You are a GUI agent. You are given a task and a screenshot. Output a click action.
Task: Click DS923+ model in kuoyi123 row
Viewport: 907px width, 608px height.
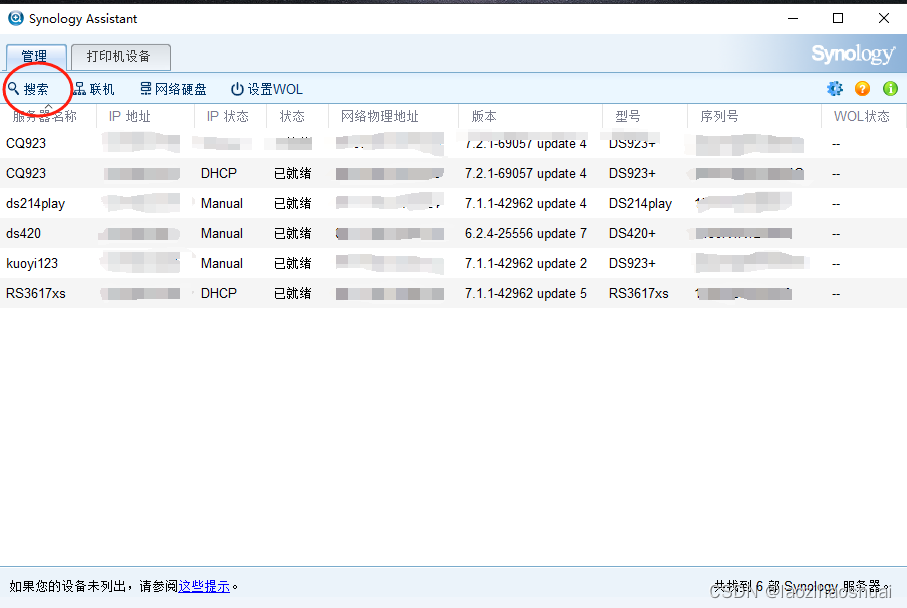click(632, 264)
